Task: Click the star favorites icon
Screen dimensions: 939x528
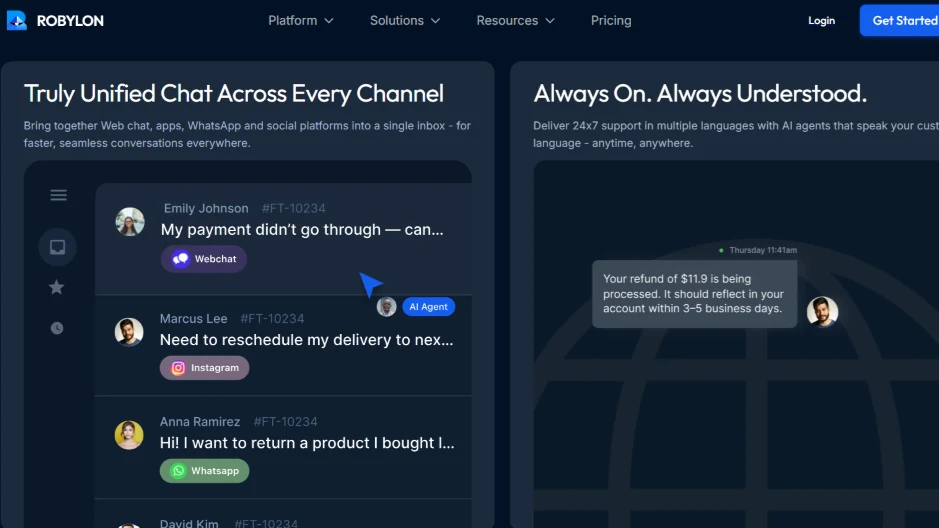Action: point(56,287)
